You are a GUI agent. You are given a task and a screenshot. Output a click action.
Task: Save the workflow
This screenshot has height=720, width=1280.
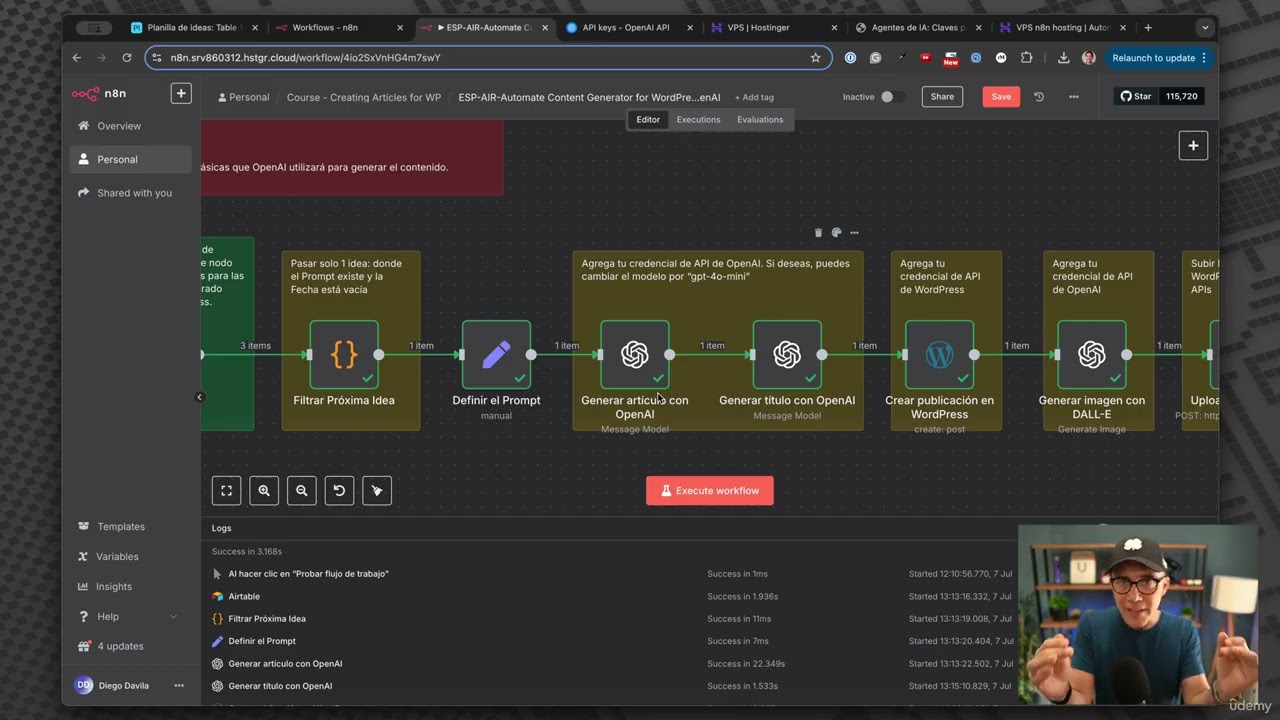[1001, 97]
